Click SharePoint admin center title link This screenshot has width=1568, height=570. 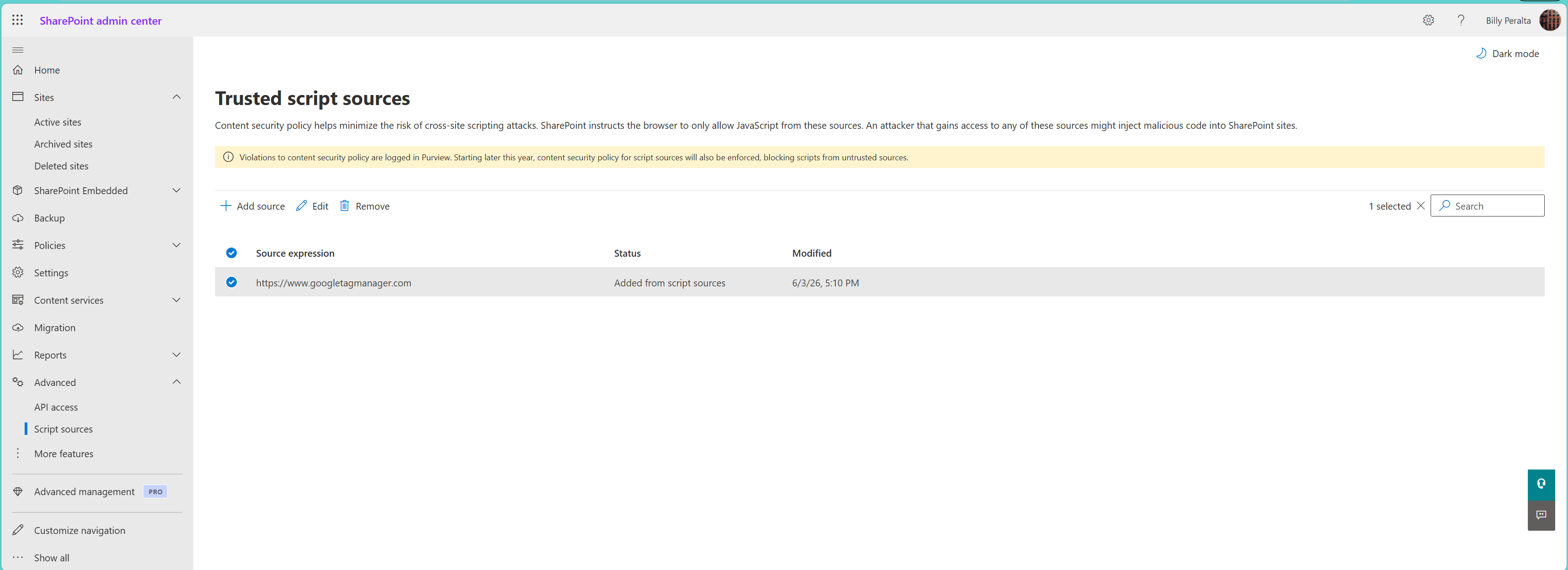[100, 21]
